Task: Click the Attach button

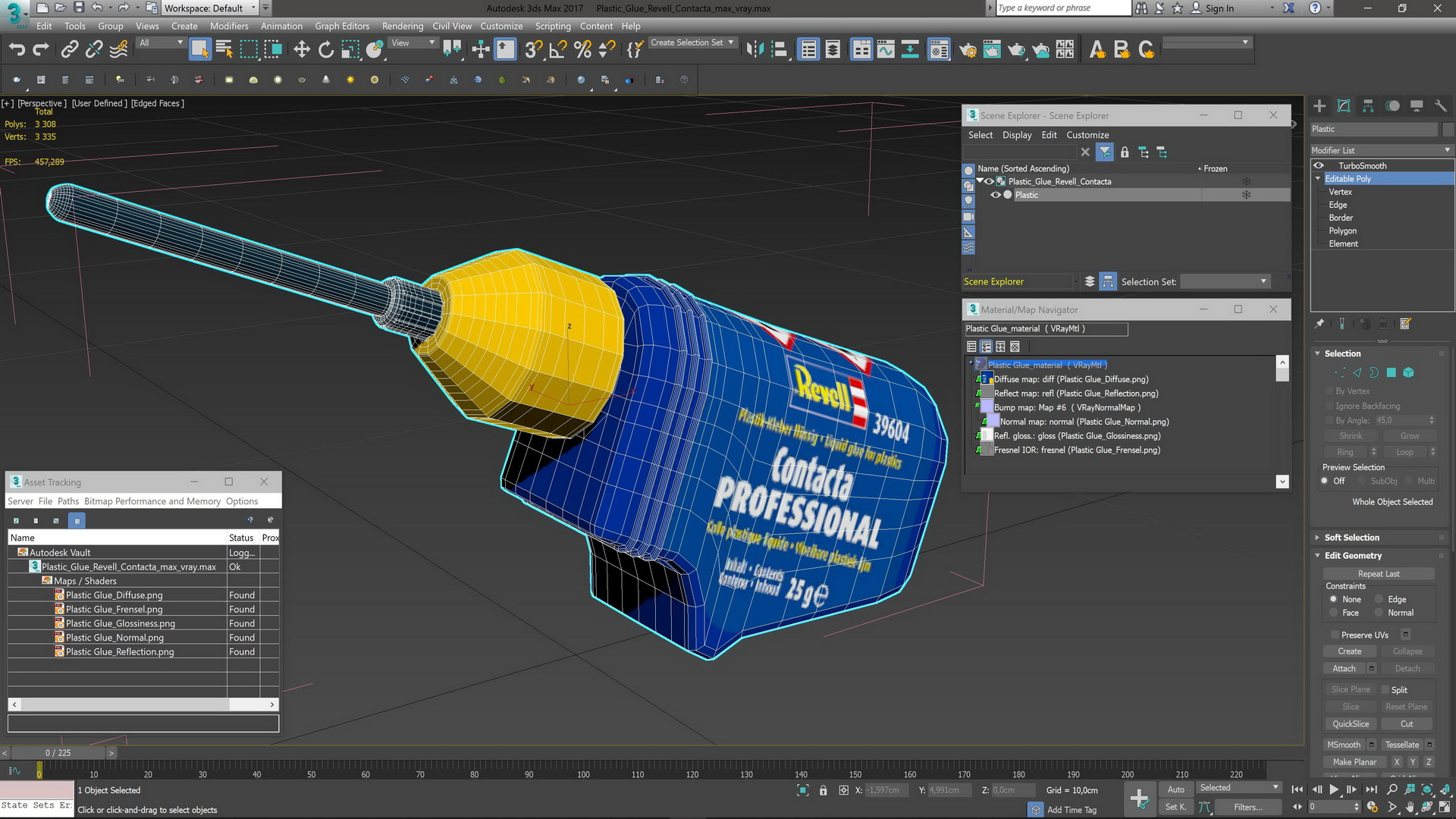Action: 1344,669
